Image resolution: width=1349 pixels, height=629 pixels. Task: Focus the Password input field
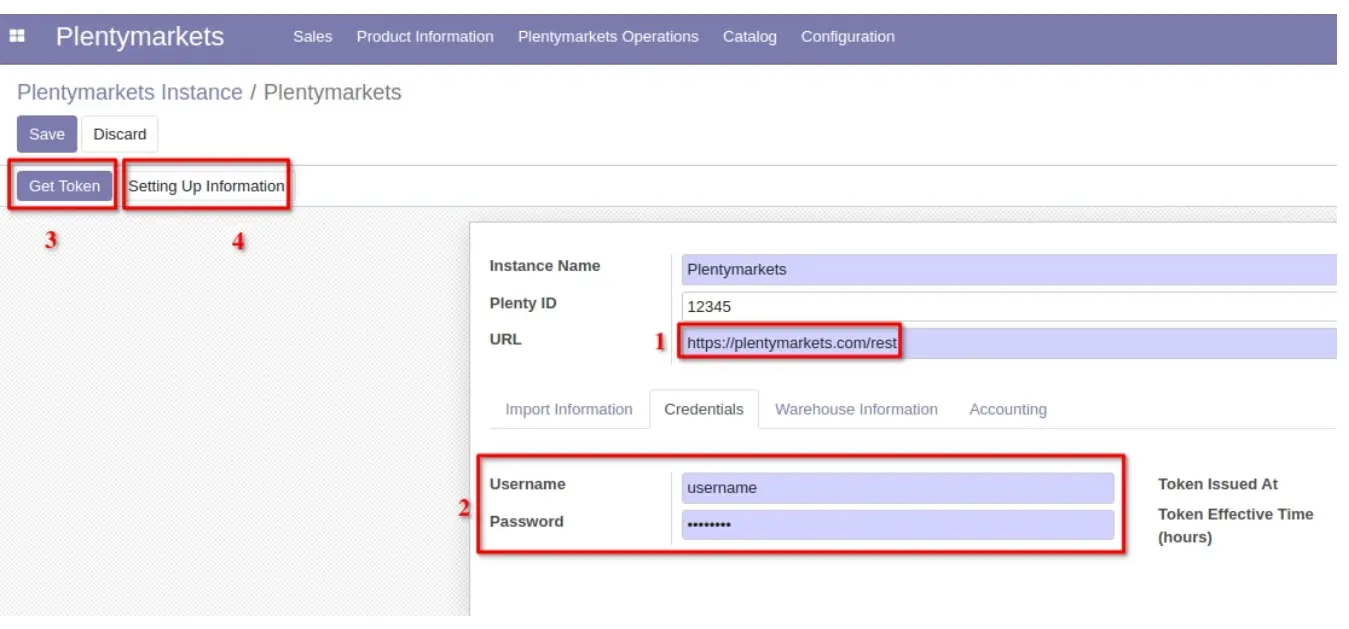pyautogui.click(x=897, y=525)
